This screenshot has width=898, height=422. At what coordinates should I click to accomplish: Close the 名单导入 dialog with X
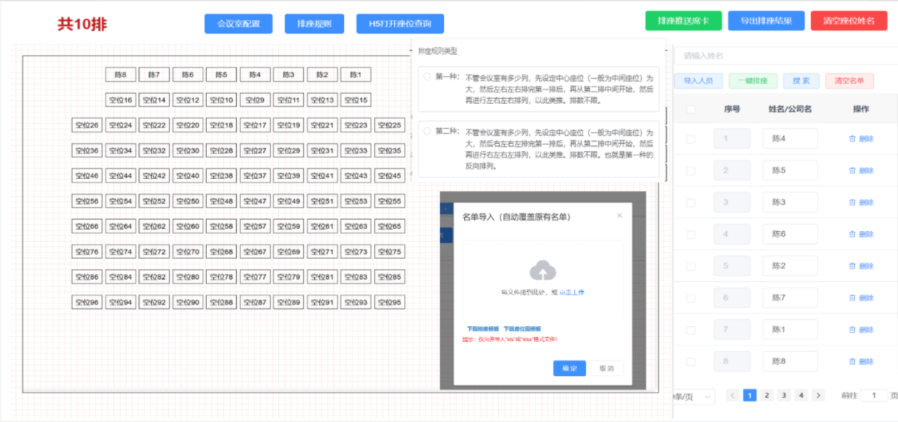pos(618,215)
